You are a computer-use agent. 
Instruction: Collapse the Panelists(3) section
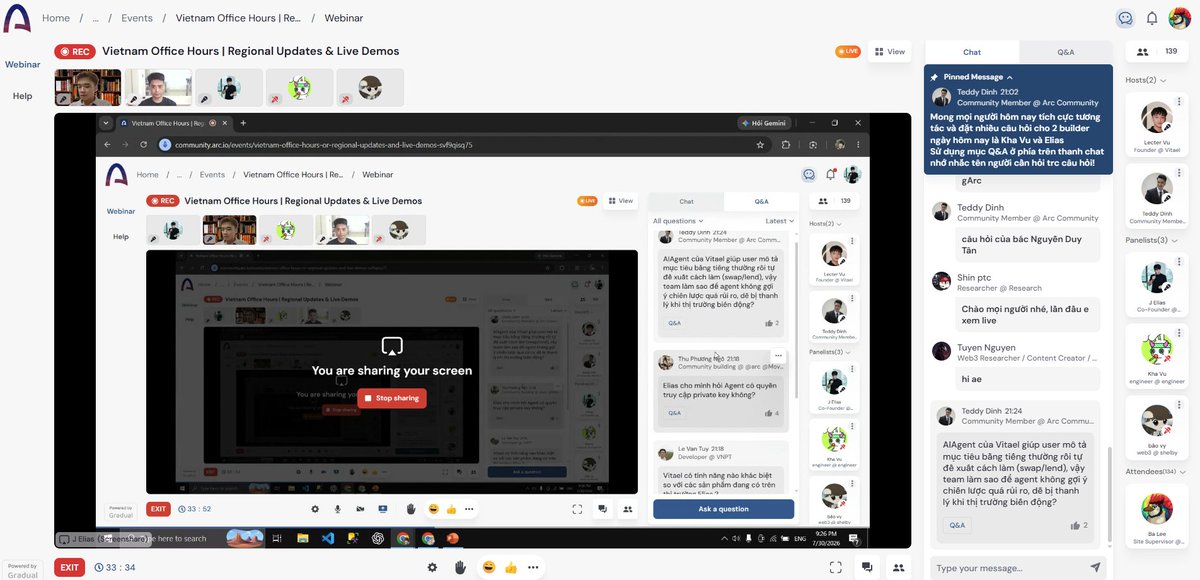point(1174,240)
